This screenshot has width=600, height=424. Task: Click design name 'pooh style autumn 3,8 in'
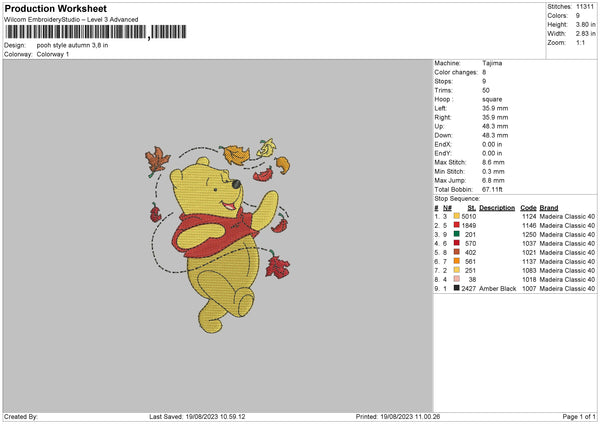point(72,45)
